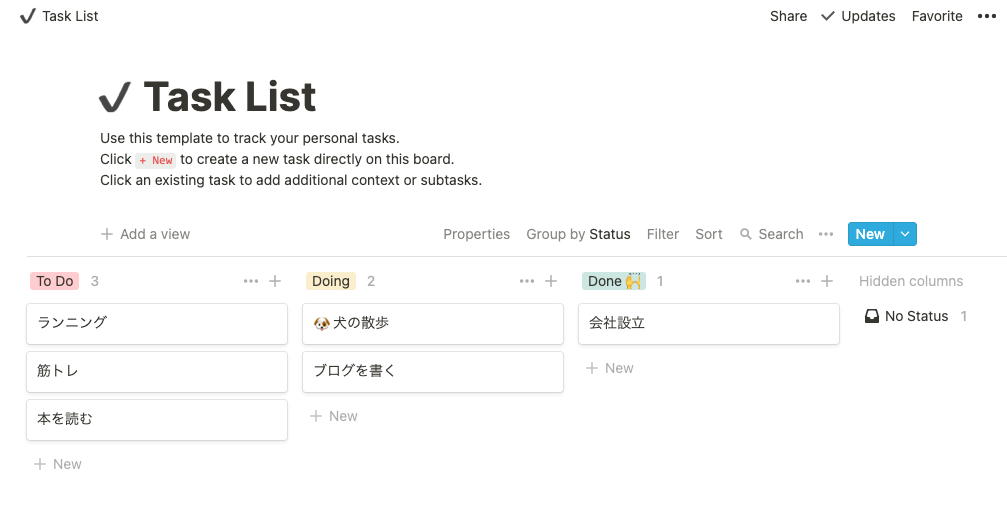The width and height of the screenshot is (1007, 531).
Task: Click the Hidden columns label
Action: point(911,281)
